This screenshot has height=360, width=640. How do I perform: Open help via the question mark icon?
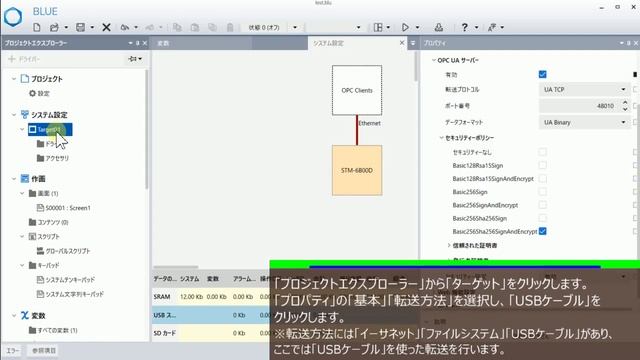point(464,27)
